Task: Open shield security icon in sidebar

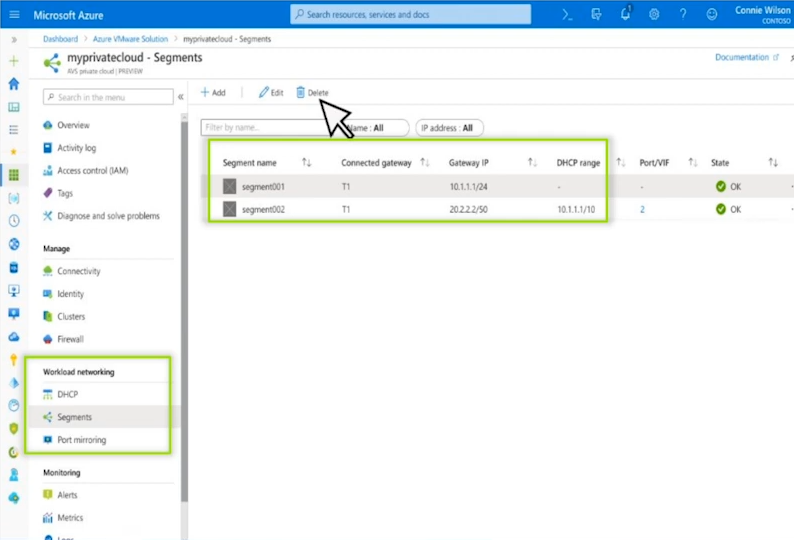Action: coord(14,429)
